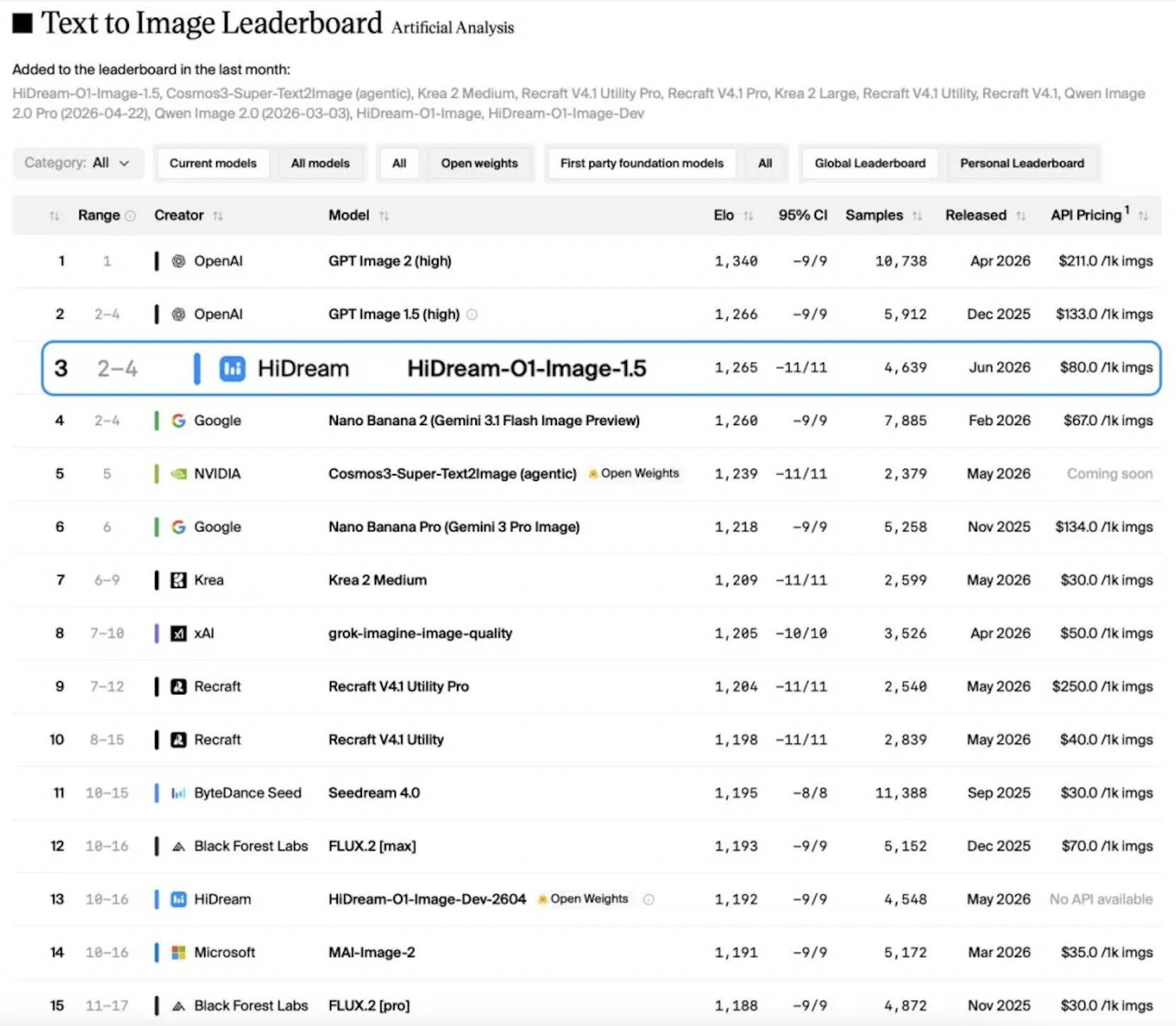Open the Category: All dropdown
The height and width of the screenshot is (1026, 1176).
[x=77, y=163]
